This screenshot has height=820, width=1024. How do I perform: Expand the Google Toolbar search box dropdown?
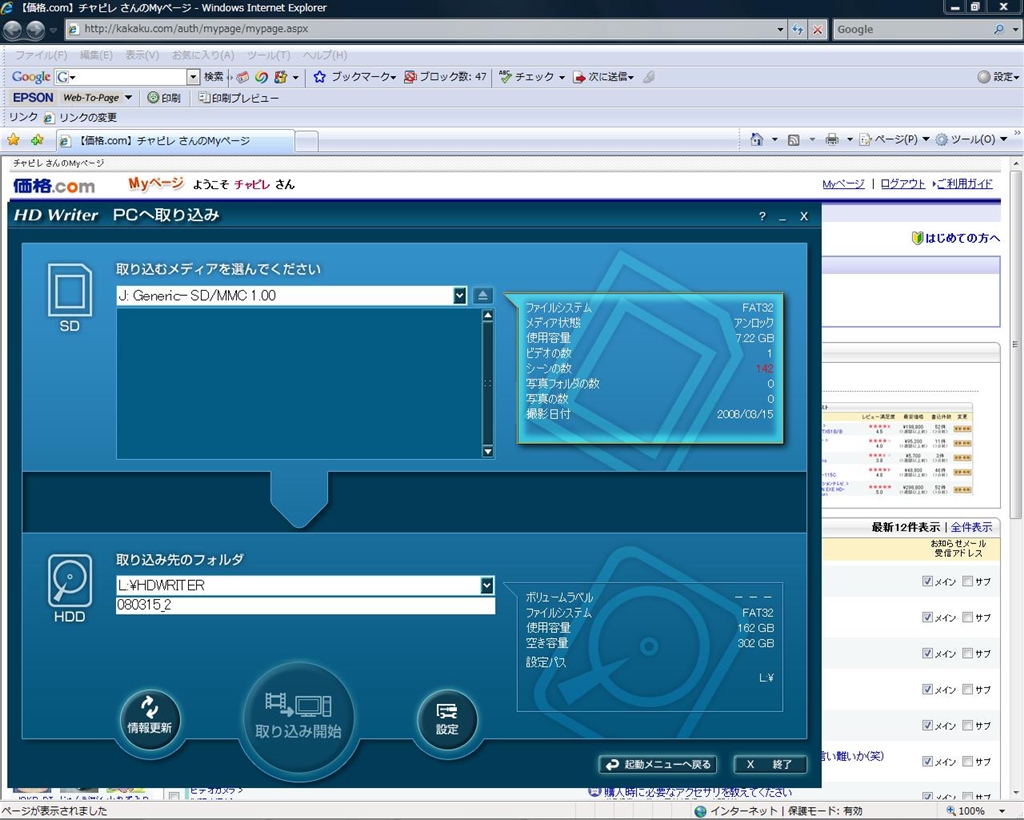tap(193, 77)
